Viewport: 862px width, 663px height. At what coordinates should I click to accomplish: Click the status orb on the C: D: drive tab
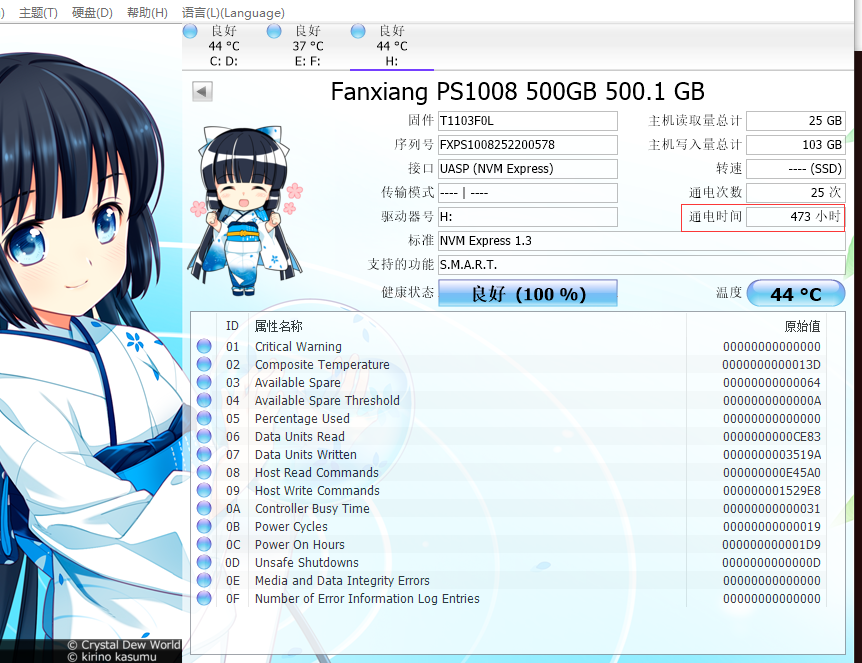[x=190, y=31]
